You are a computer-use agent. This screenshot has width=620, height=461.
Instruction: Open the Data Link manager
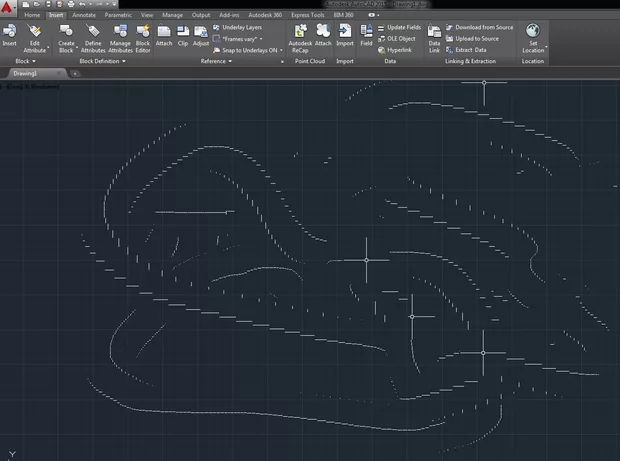pos(434,33)
